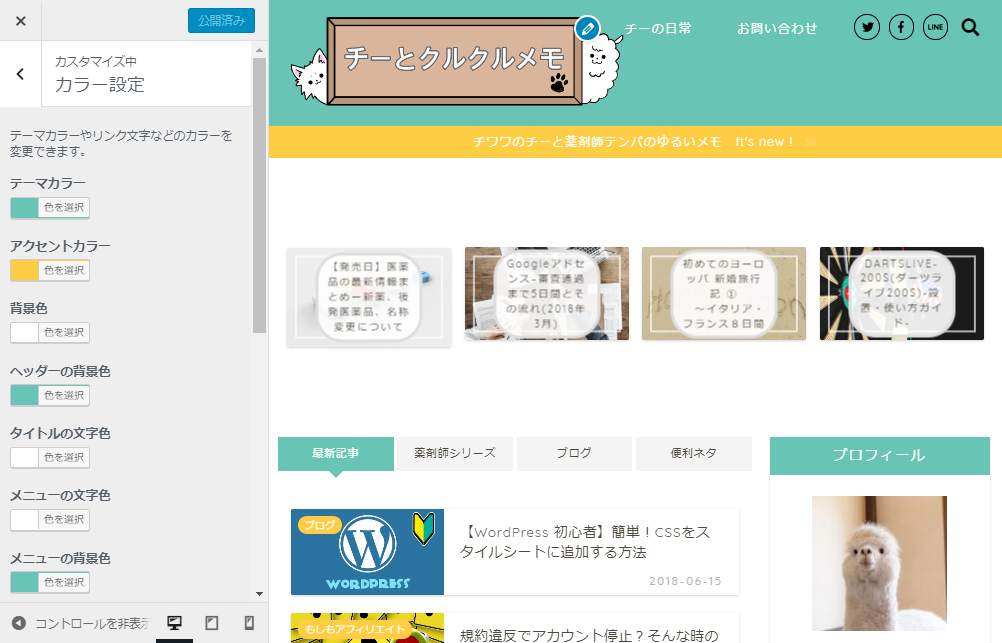Image resolution: width=1002 pixels, height=643 pixels.
Task: Open the 規約違反でアカウント停止 article link
Action: click(589, 635)
